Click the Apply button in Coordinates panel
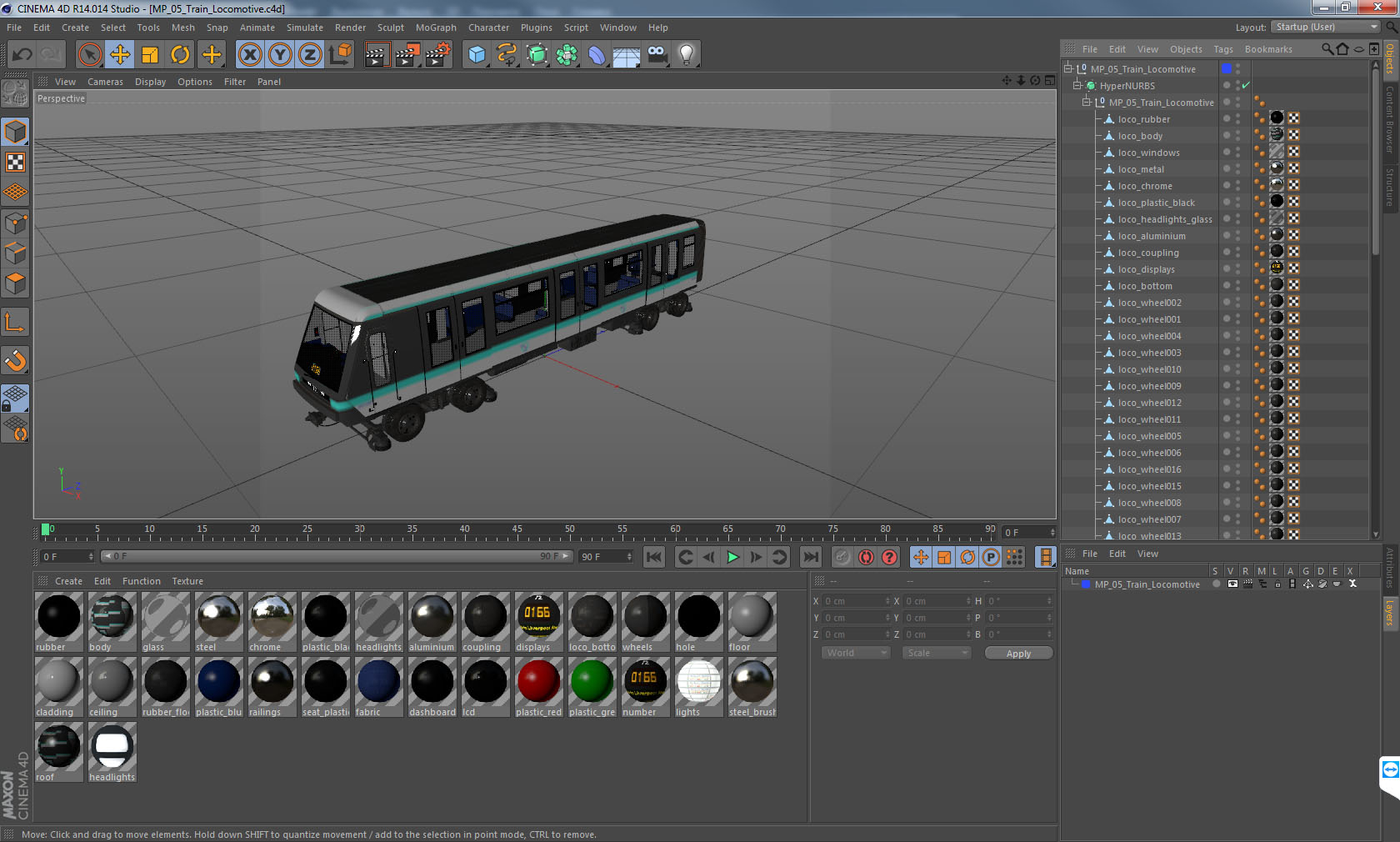Screen dimensions: 1400x842 (x=1018, y=653)
